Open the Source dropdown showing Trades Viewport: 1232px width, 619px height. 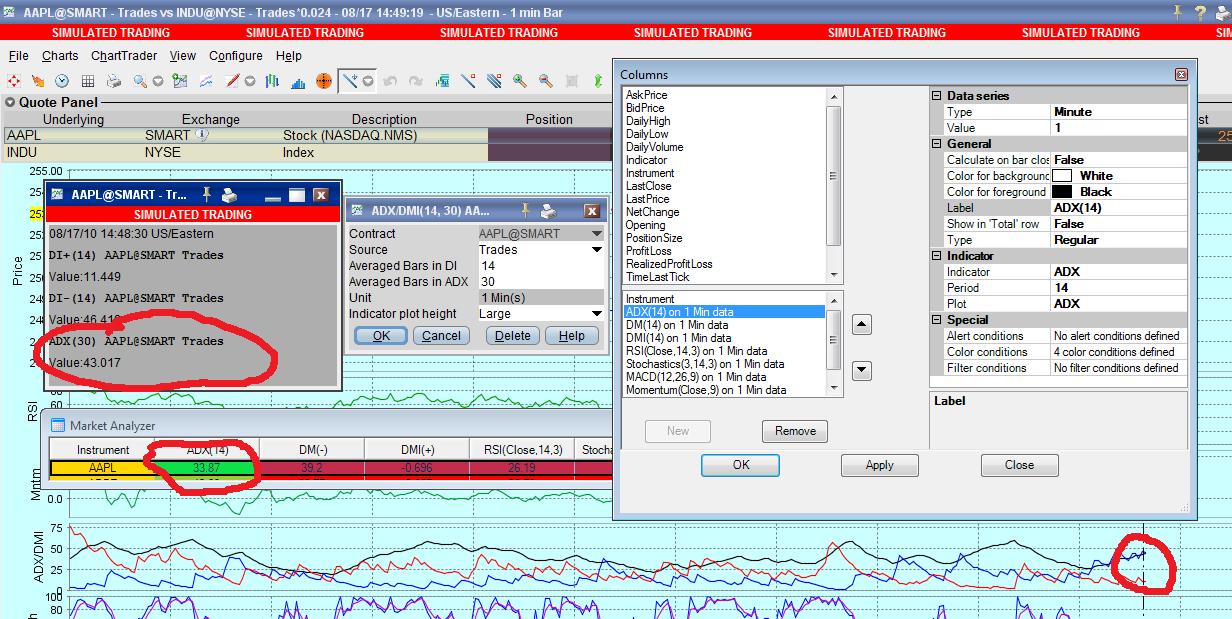coord(597,250)
